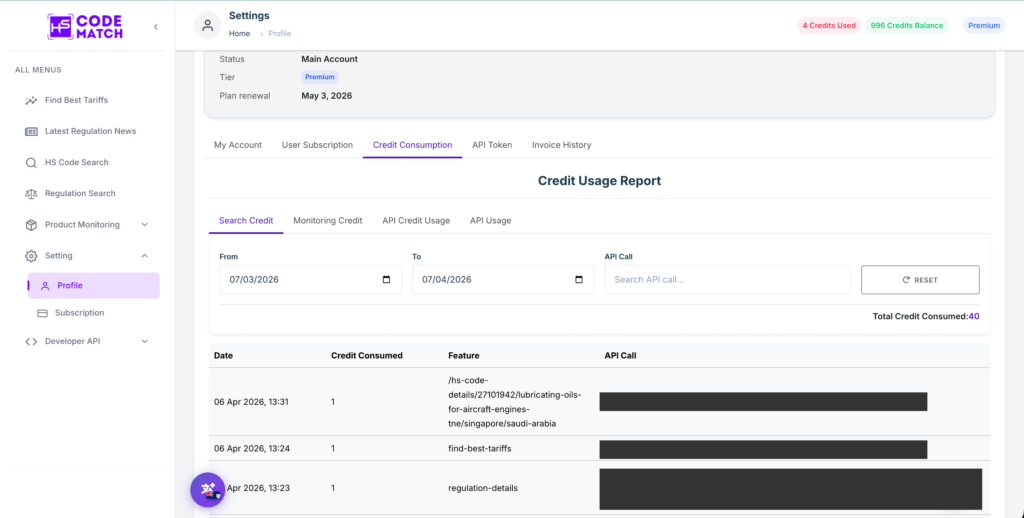Expand the Product Monitoring menu
Screen dimensions: 1024x518
(144, 225)
